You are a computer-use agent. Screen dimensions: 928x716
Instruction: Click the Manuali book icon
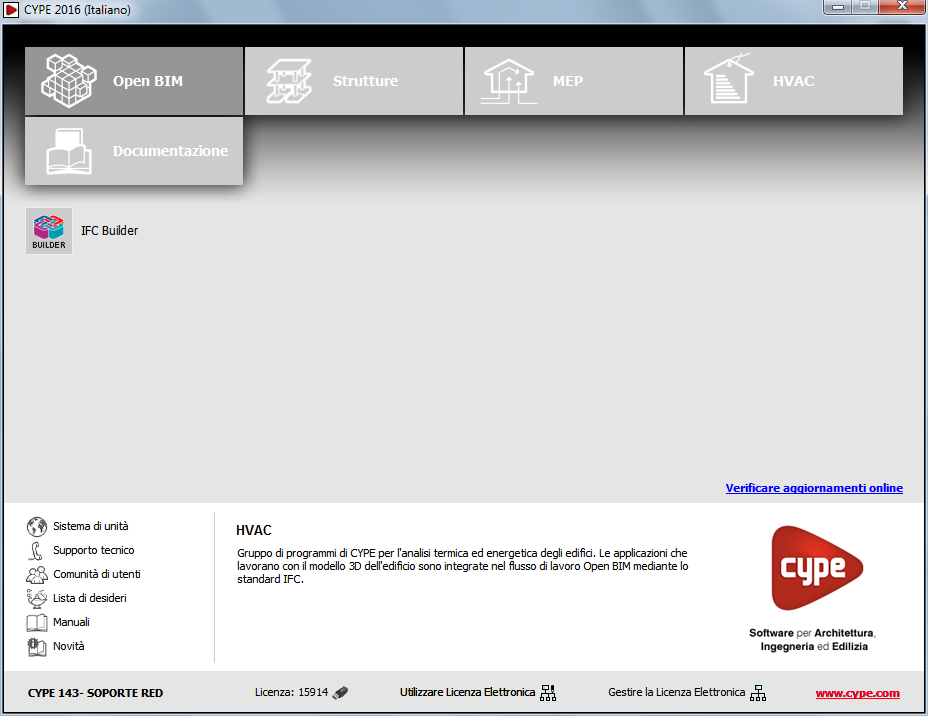tap(37, 623)
